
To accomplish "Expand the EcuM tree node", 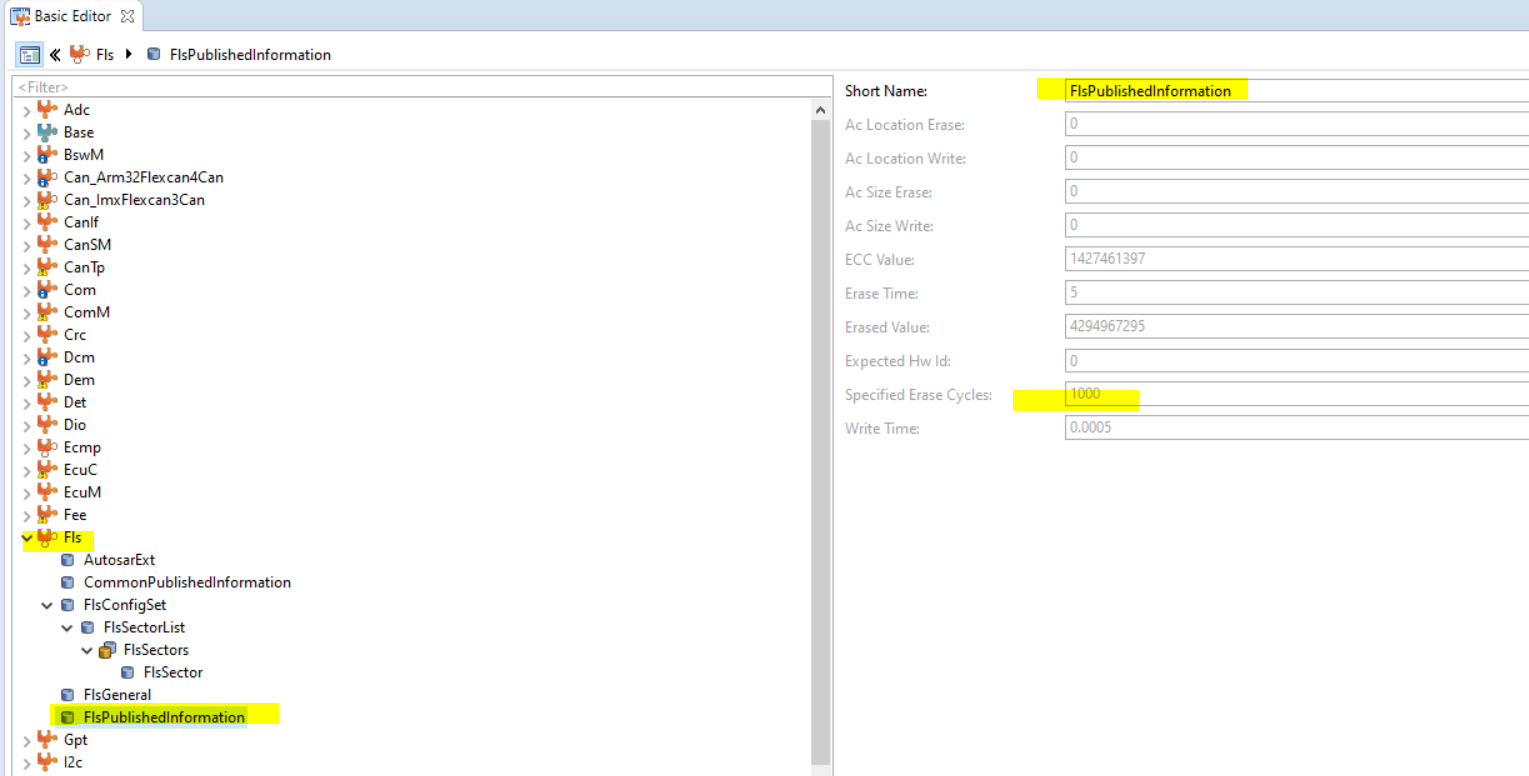I will (27, 492).
